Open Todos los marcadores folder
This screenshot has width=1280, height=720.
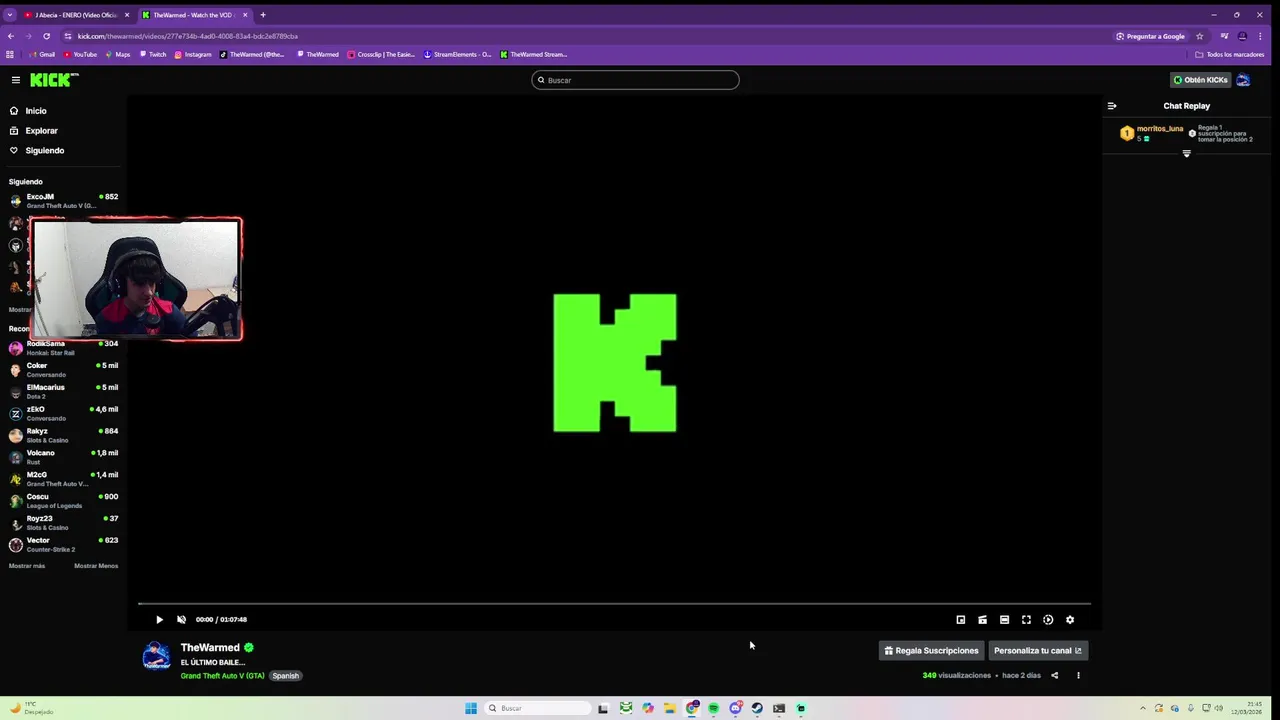click(1230, 55)
